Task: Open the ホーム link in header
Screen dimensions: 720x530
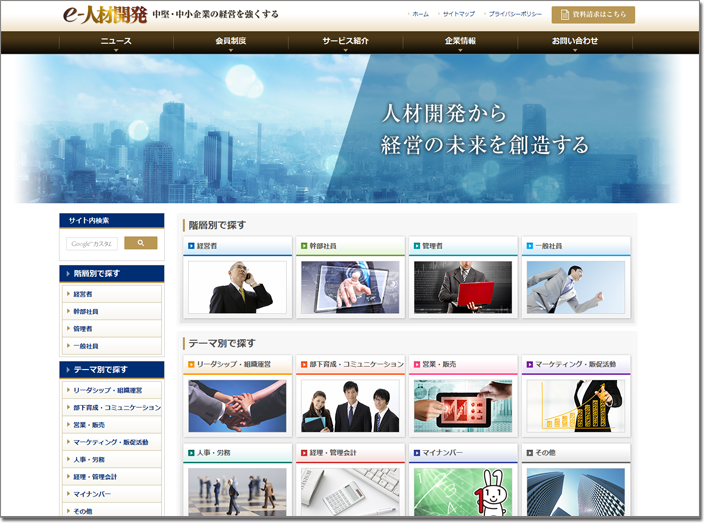Action: [x=420, y=15]
